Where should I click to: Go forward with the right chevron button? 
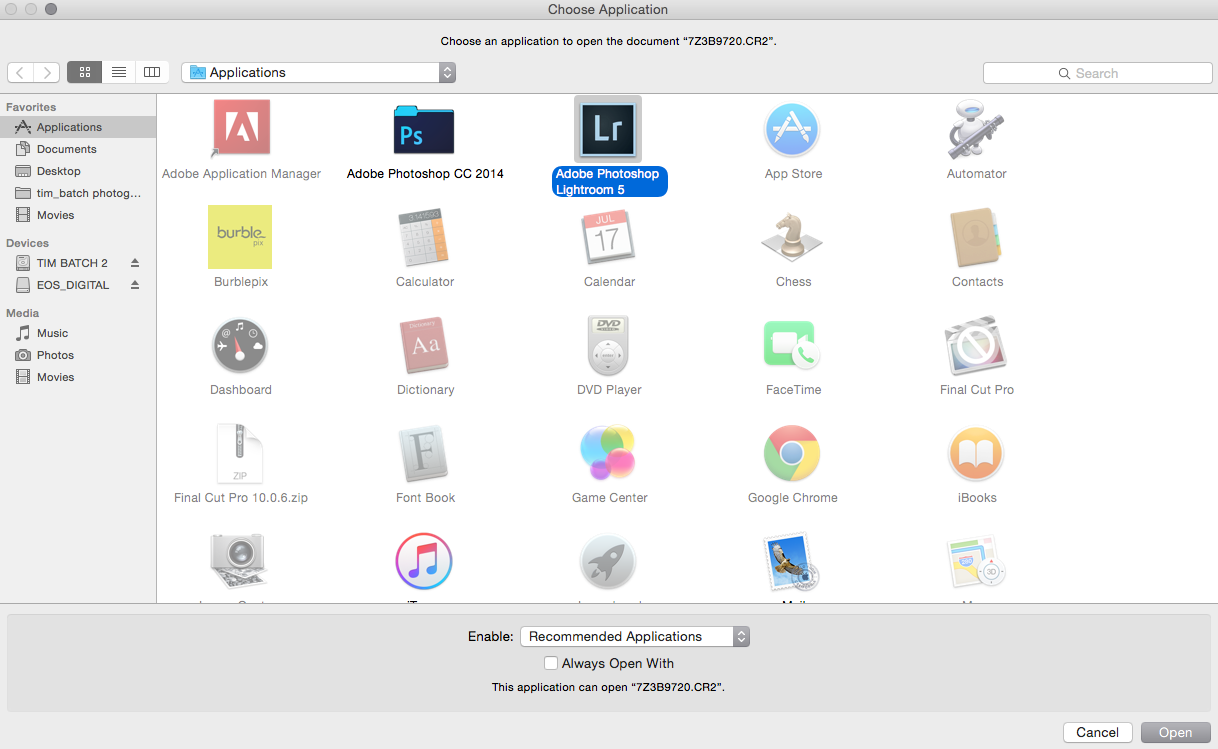pos(47,72)
